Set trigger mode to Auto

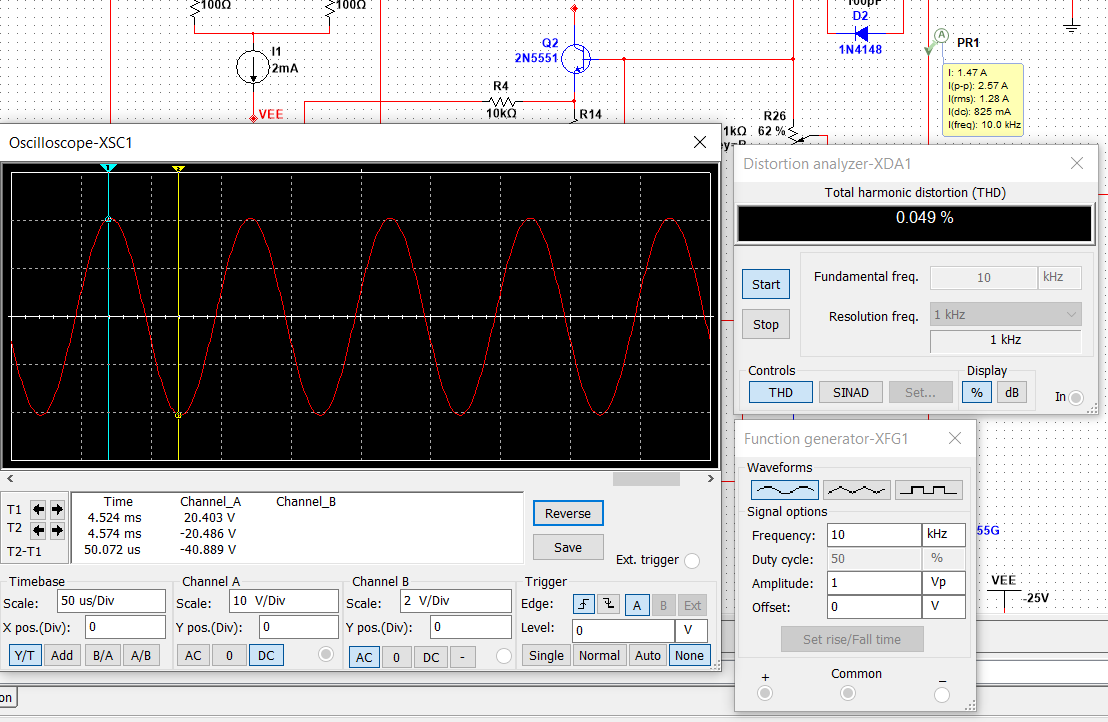(647, 656)
